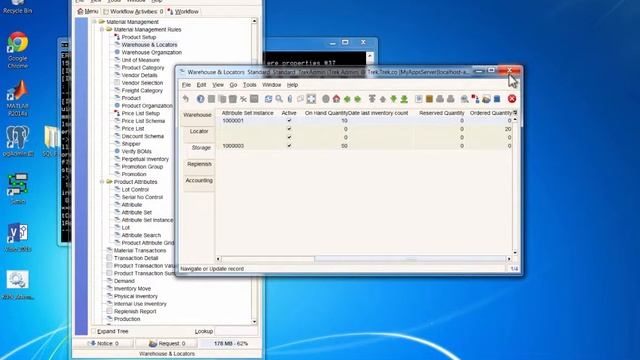Click the Print toolbar icon
The image size is (640, 360).
[451, 99]
